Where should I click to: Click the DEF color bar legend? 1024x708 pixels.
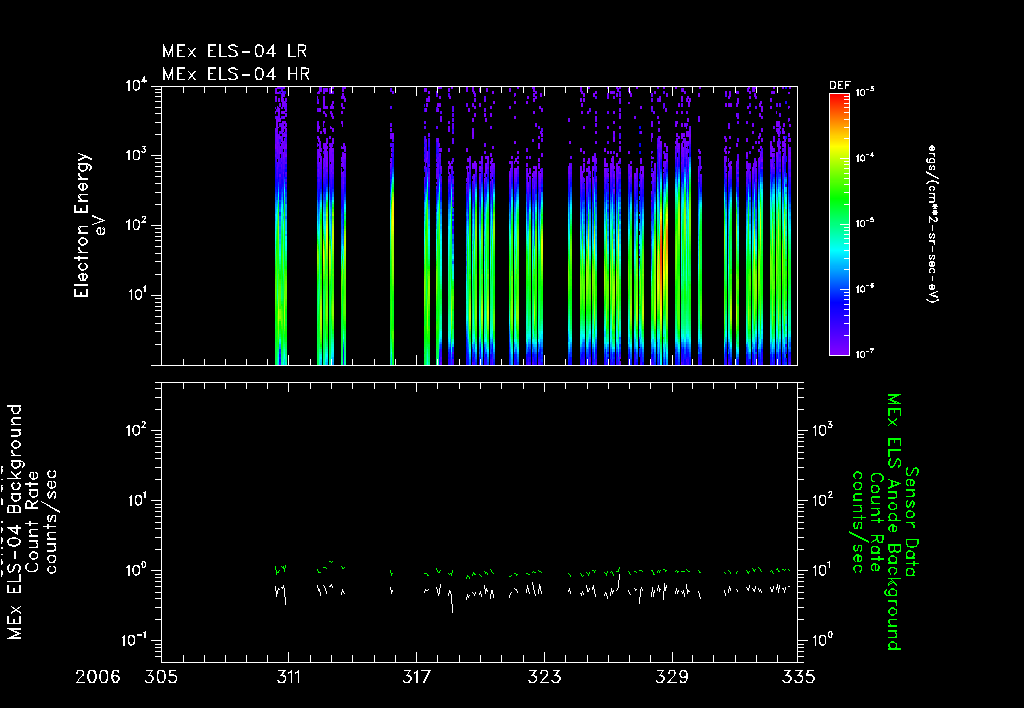click(839, 224)
